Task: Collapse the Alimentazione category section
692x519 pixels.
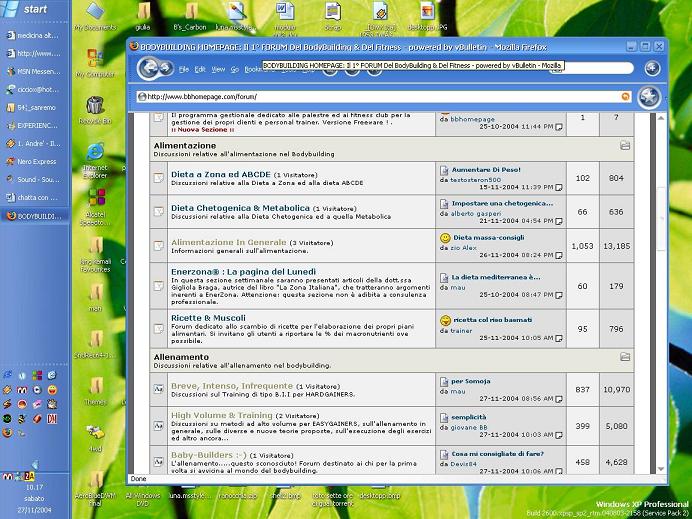Action: [x=625, y=146]
